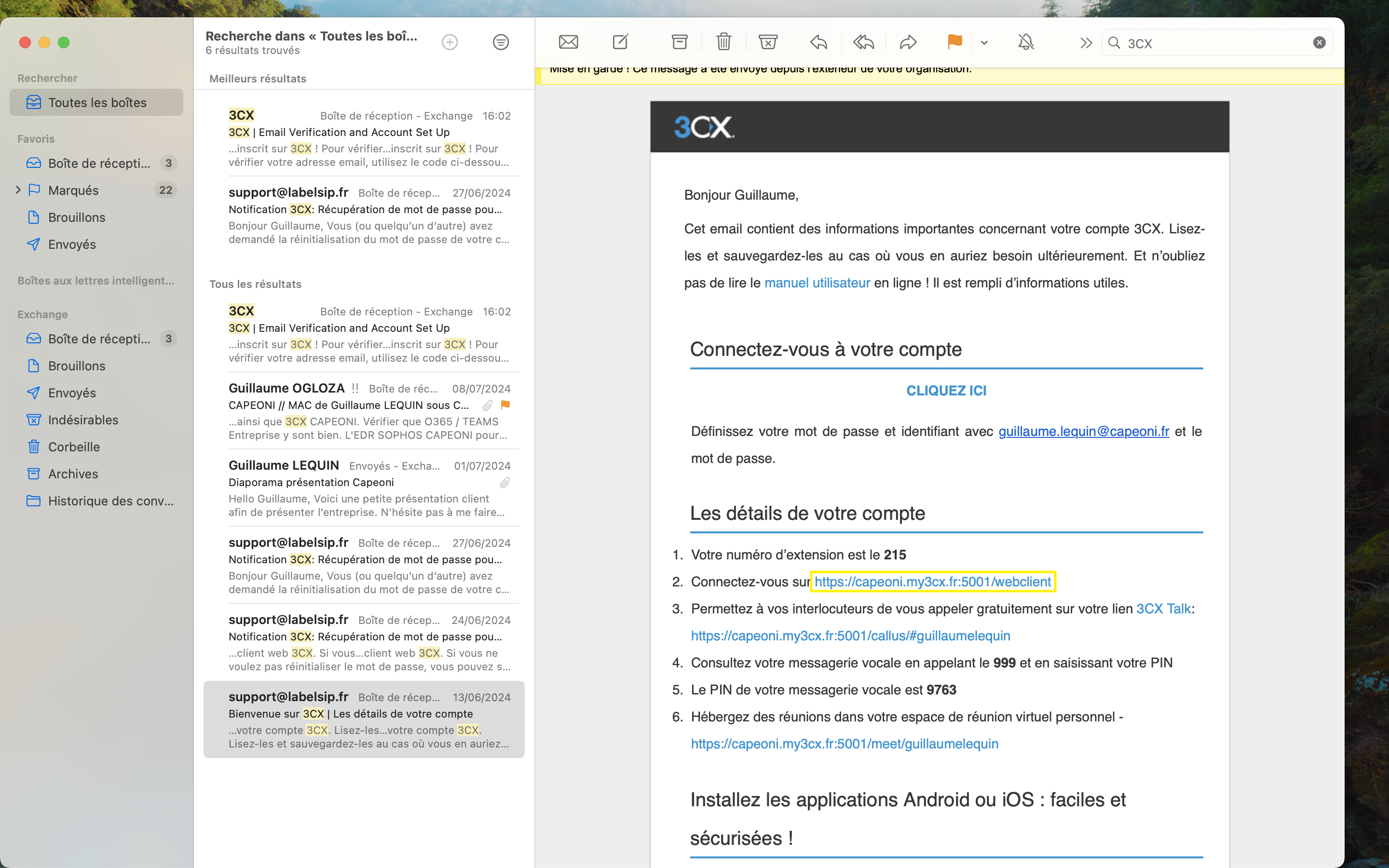This screenshot has width=1389, height=868.
Task: Archive the selected message
Action: 680,42
